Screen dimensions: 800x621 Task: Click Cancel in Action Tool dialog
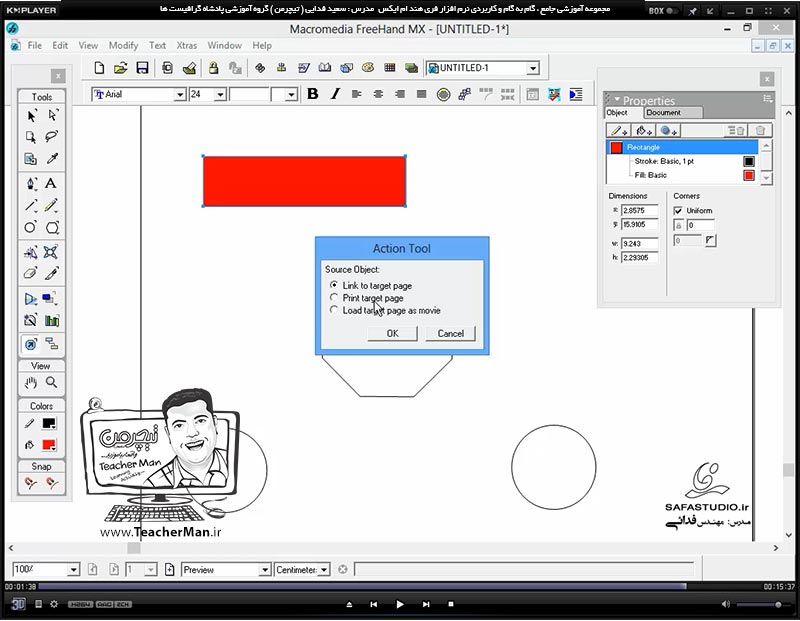pos(451,334)
